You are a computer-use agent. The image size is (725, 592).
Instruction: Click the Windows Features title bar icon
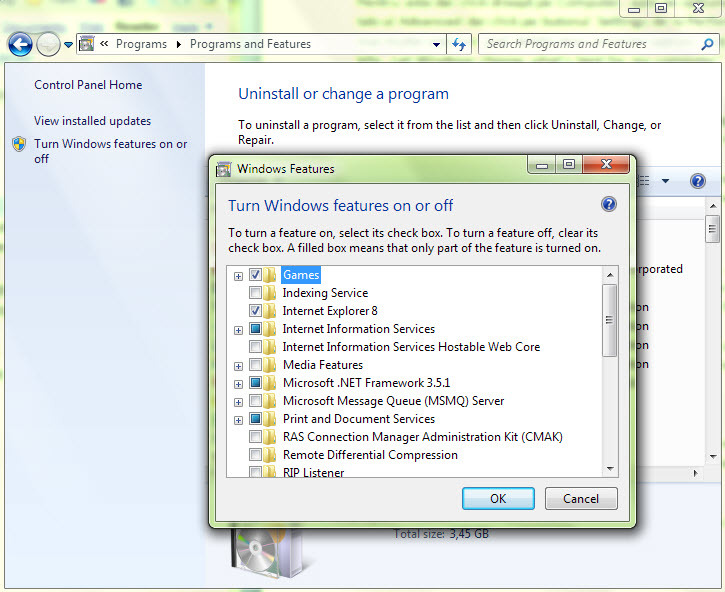(x=223, y=169)
